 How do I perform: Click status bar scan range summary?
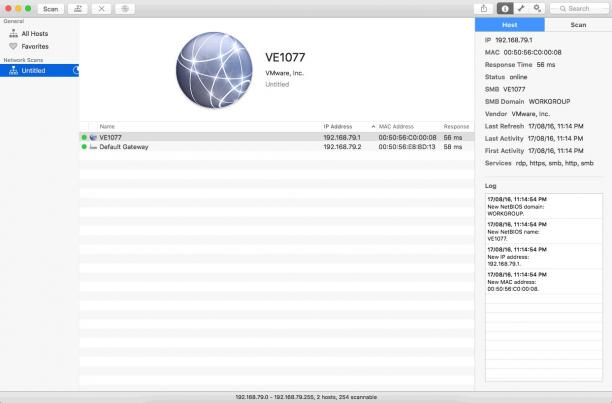point(306,397)
